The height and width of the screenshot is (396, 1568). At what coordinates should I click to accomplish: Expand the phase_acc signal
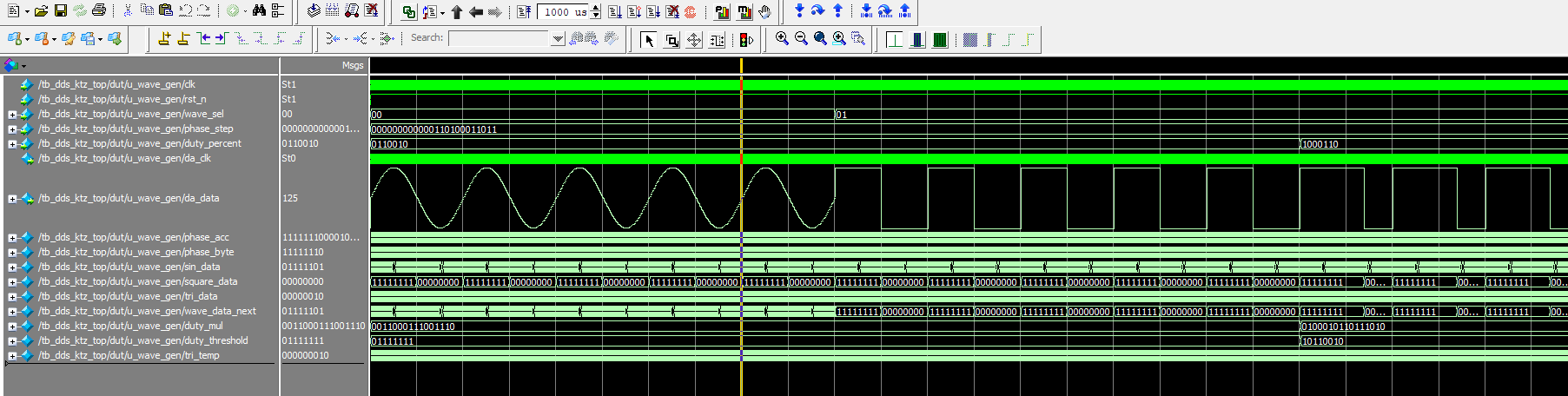12,238
